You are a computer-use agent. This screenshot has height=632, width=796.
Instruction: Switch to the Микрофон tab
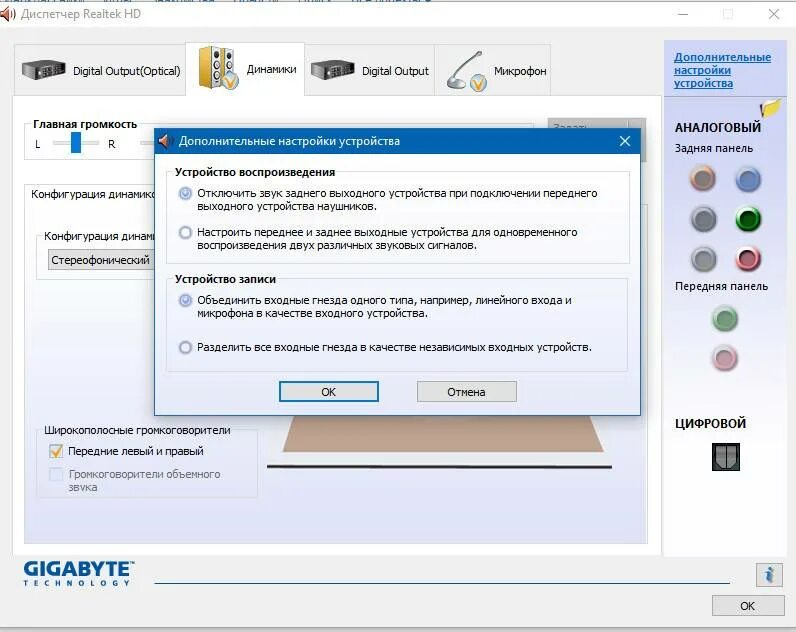click(492, 70)
